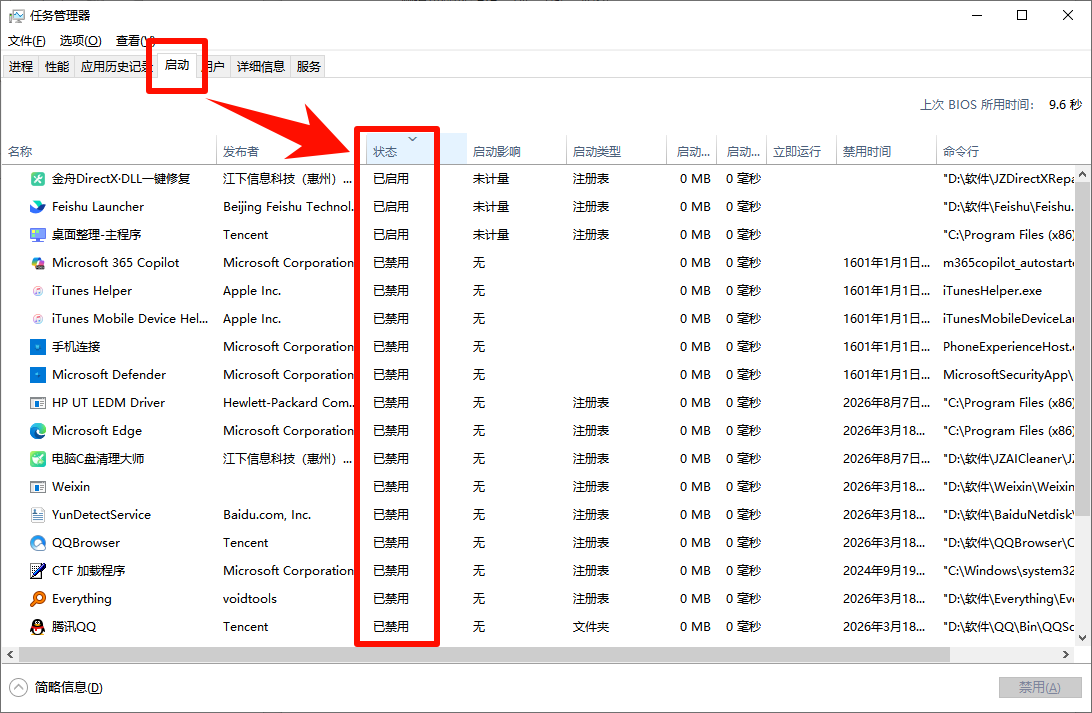Switch to the 应用历史记录 tab
Viewport: 1092px width, 713px height.
tap(114, 66)
